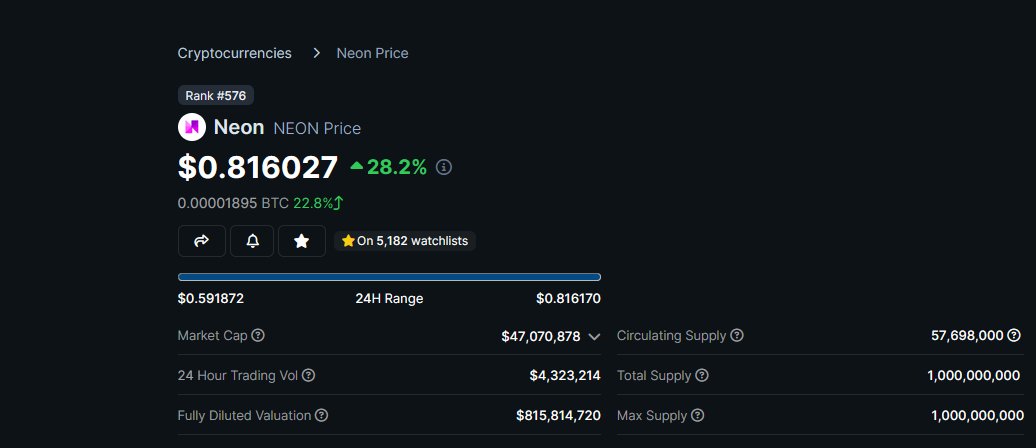The height and width of the screenshot is (448, 1036).
Task: Open the Fully Diluted Valuation help icon
Action: 321,416
